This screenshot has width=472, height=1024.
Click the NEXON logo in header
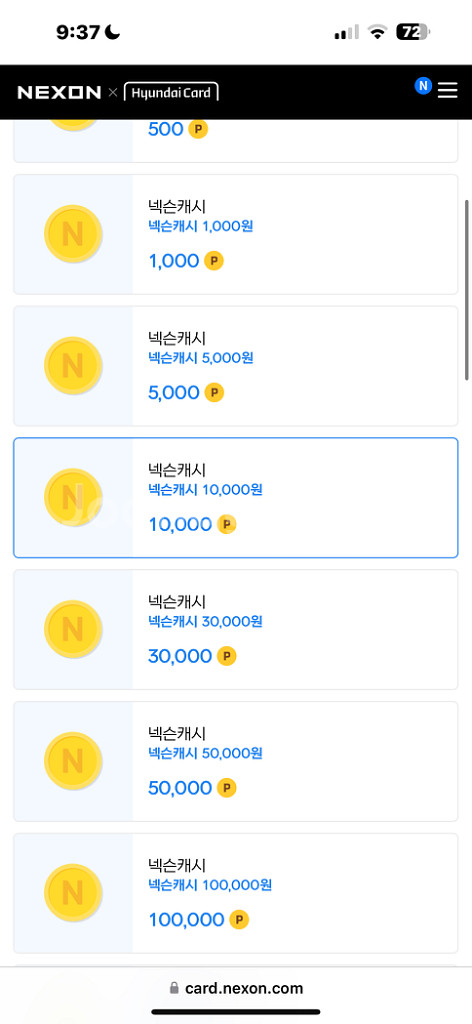(x=59, y=93)
